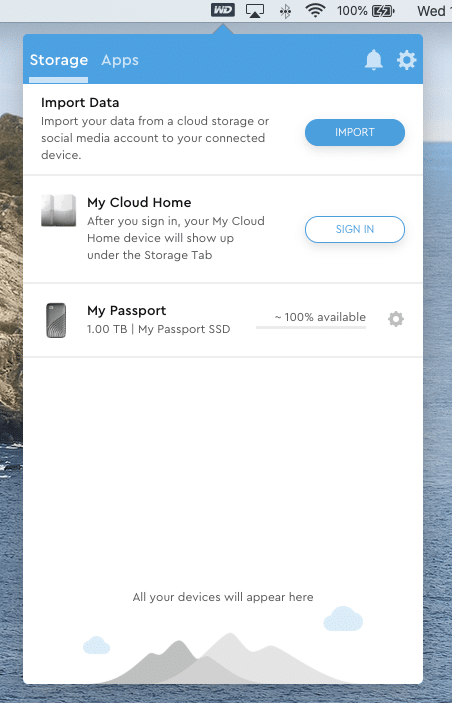Select the Storage tab
The image size is (452, 703).
(59, 60)
